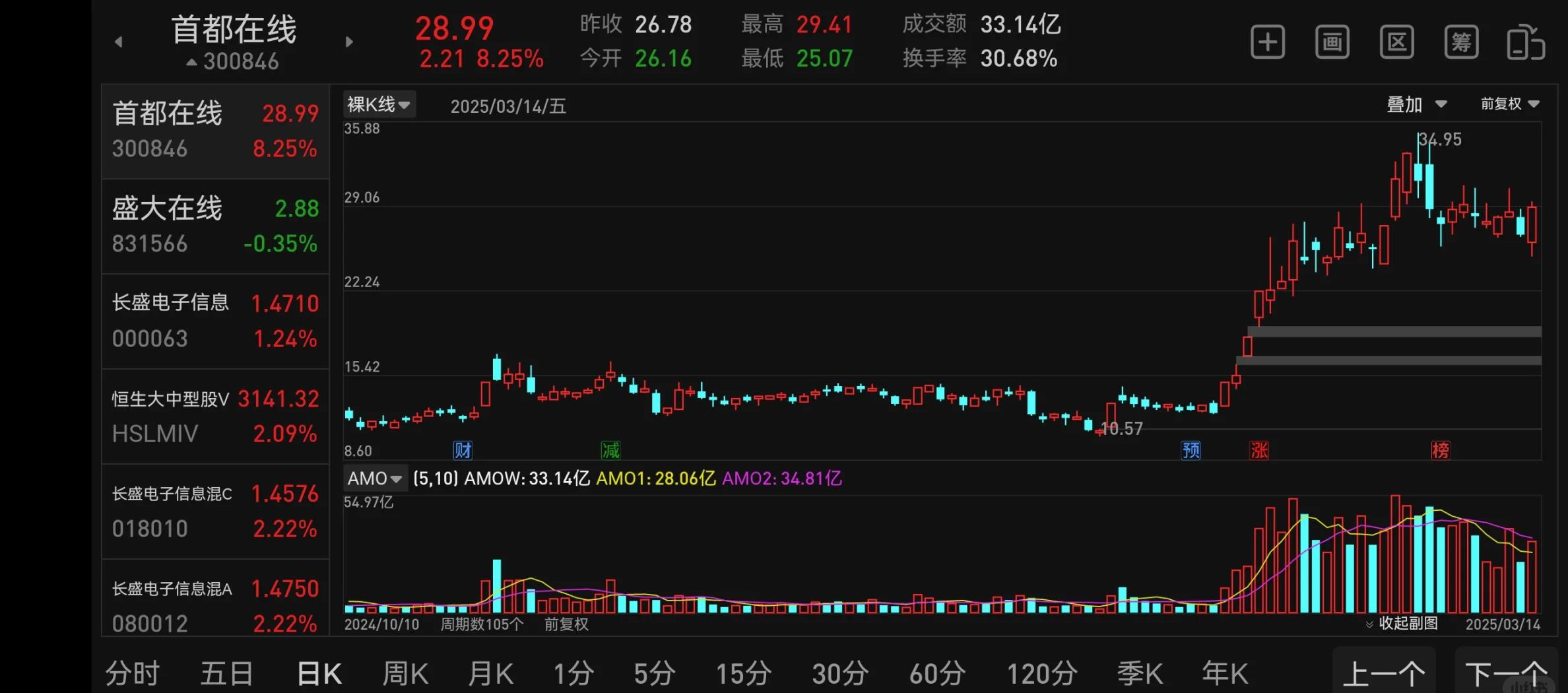Tap the 34.95 high price label
The width and height of the screenshot is (1568, 693).
1440,139
